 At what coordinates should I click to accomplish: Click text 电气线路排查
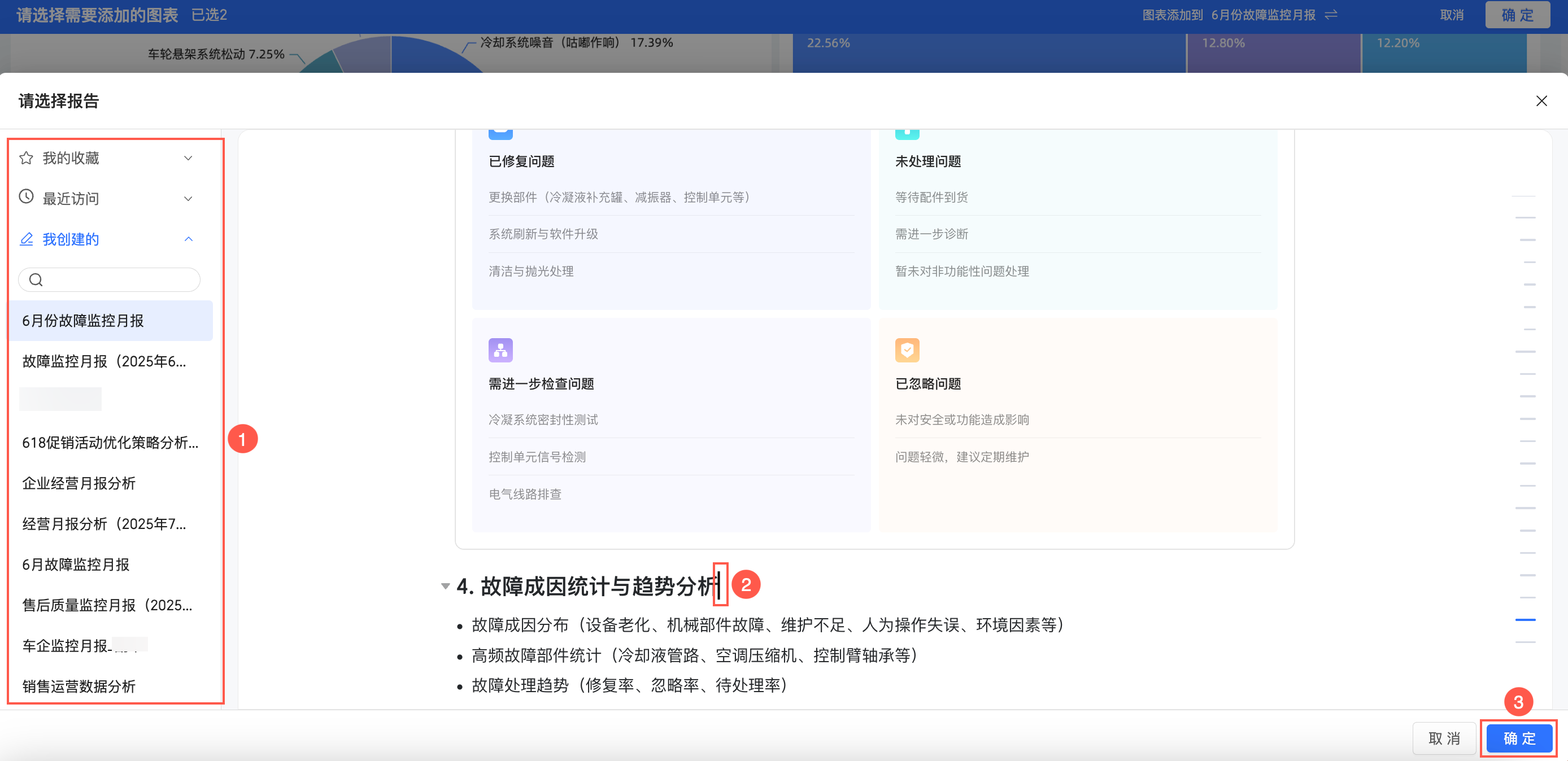(525, 494)
